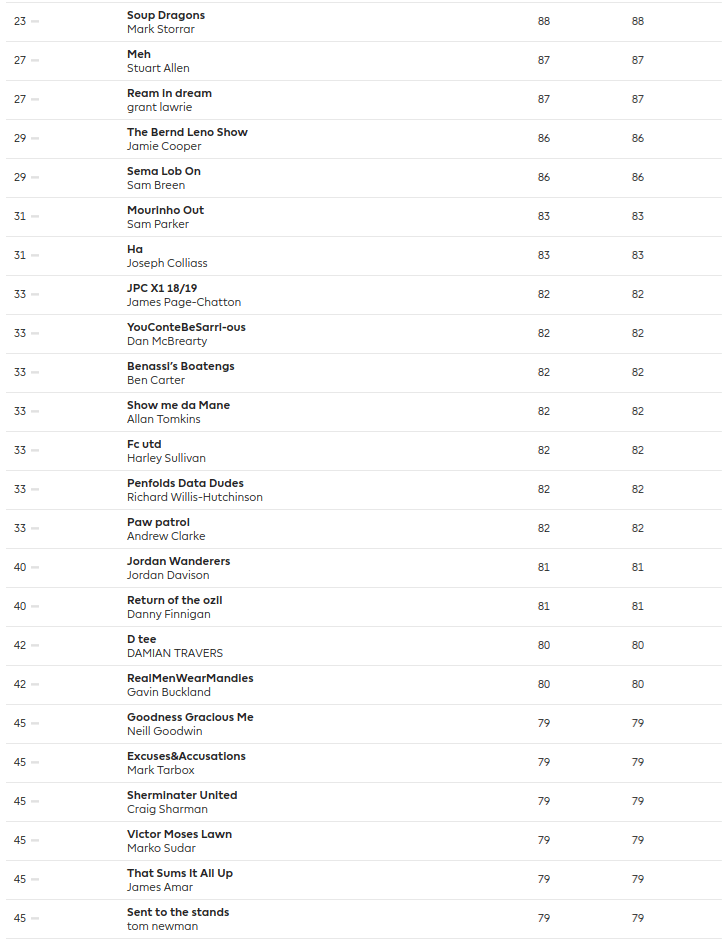The width and height of the screenshot is (722, 948).
Task: Open the Ream in dream team
Action: (169, 93)
